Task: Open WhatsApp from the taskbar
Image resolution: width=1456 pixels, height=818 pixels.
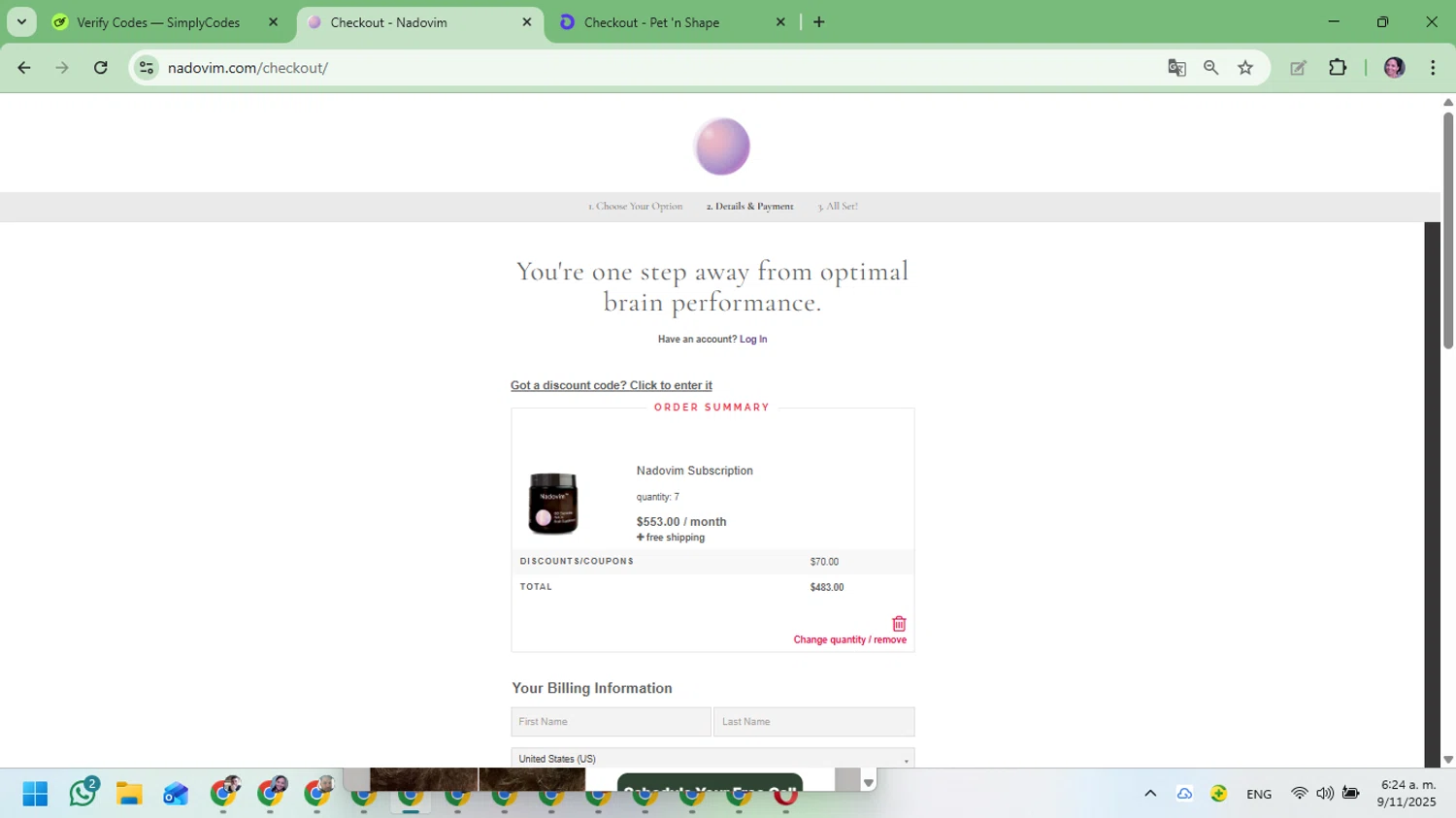Action: click(83, 794)
